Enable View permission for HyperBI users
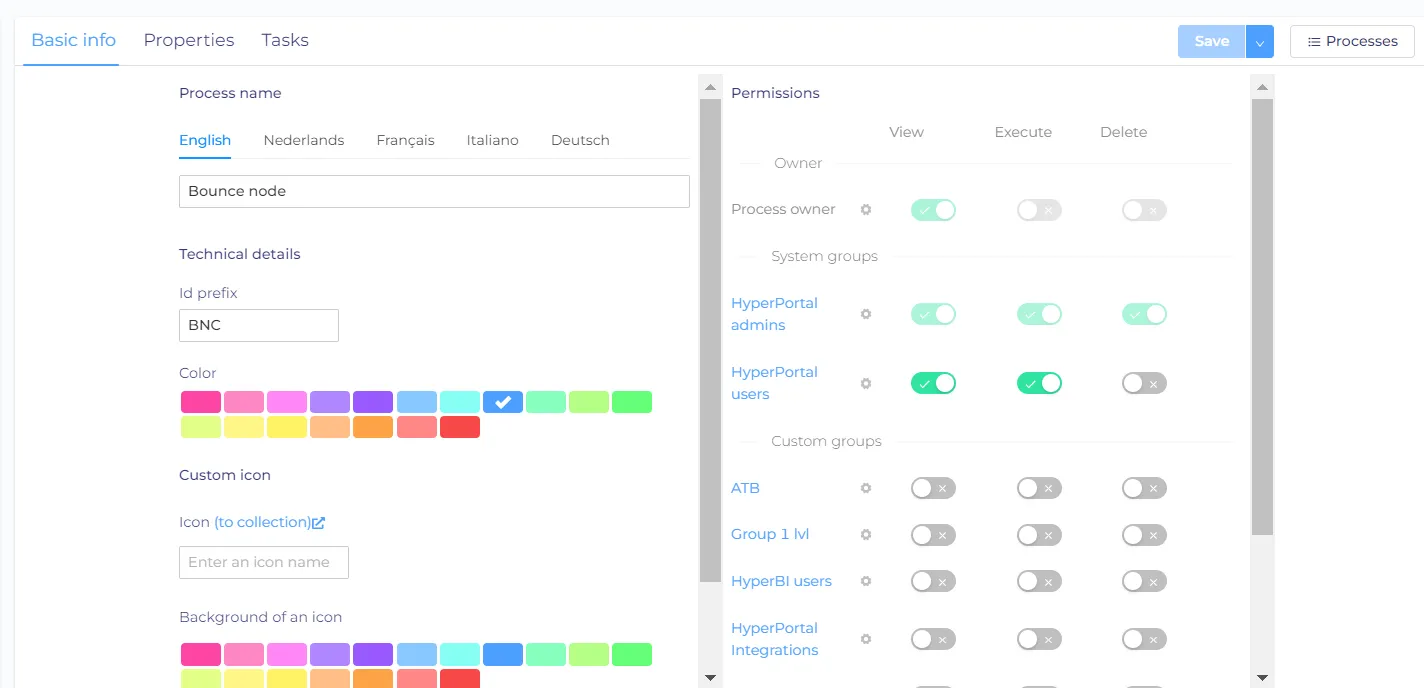1424x688 pixels. tap(933, 581)
